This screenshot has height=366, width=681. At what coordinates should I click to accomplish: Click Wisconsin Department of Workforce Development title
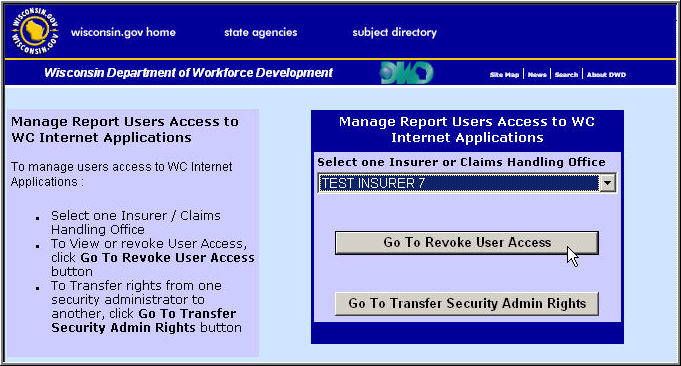pos(188,73)
